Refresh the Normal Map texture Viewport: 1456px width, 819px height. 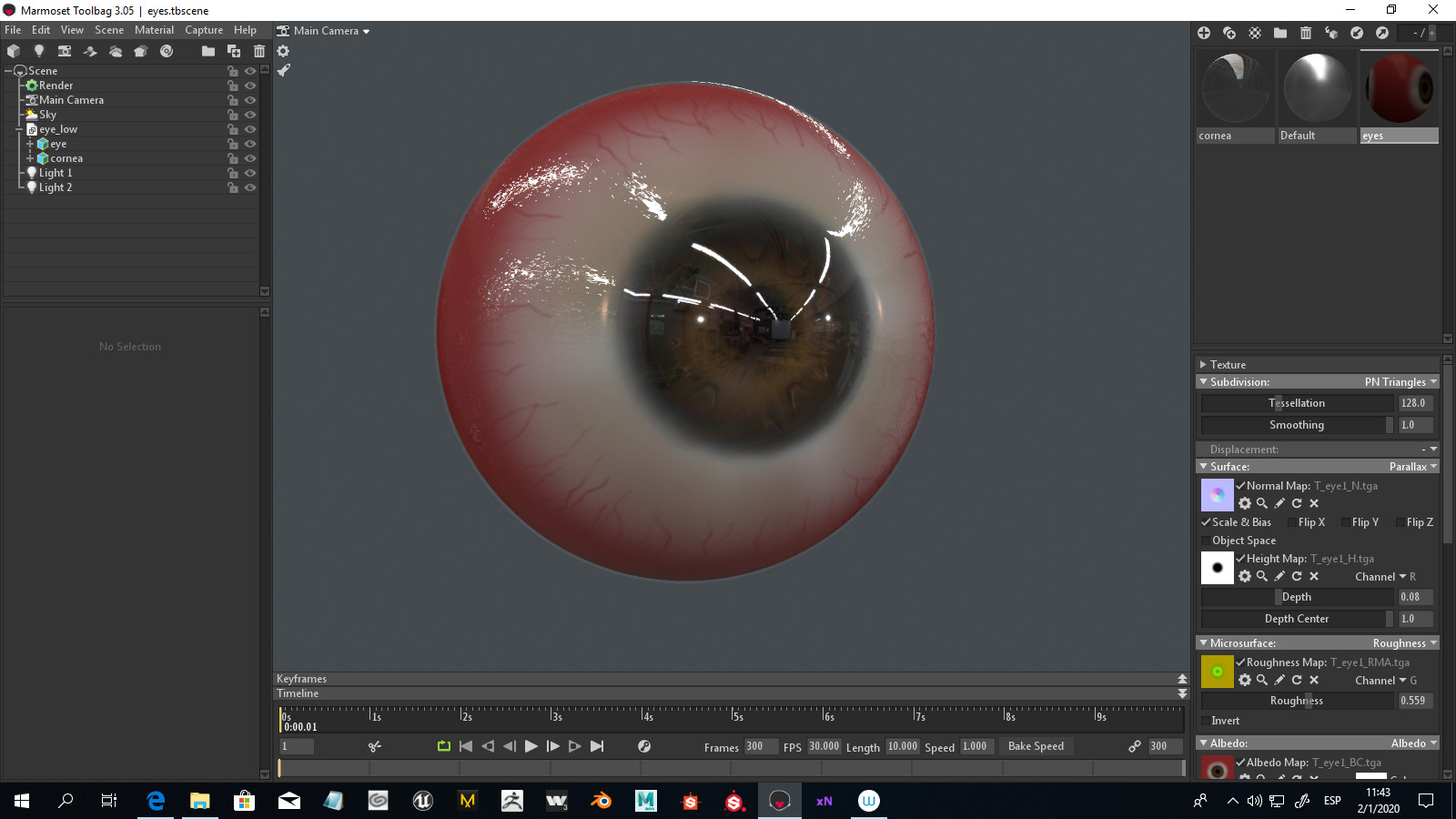[1298, 503]
